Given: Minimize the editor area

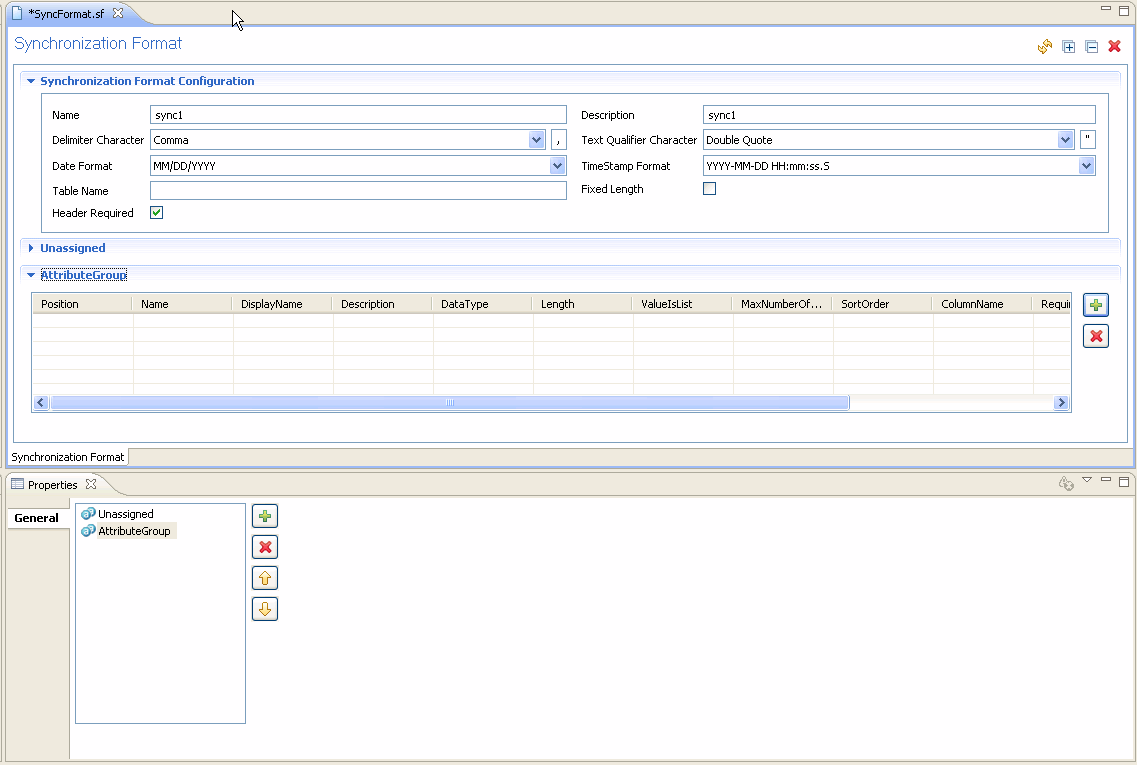Looking at the screenshot, I should (x=1106, y=9).
